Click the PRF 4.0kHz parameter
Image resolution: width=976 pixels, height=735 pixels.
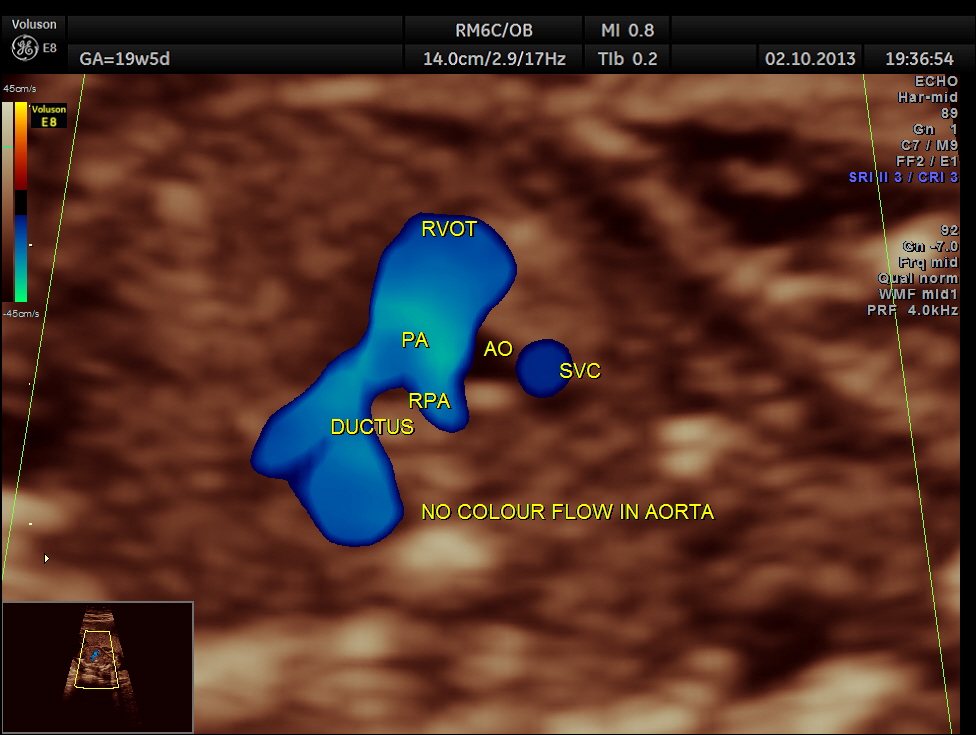pyautogui.click(x=912, y=310)
